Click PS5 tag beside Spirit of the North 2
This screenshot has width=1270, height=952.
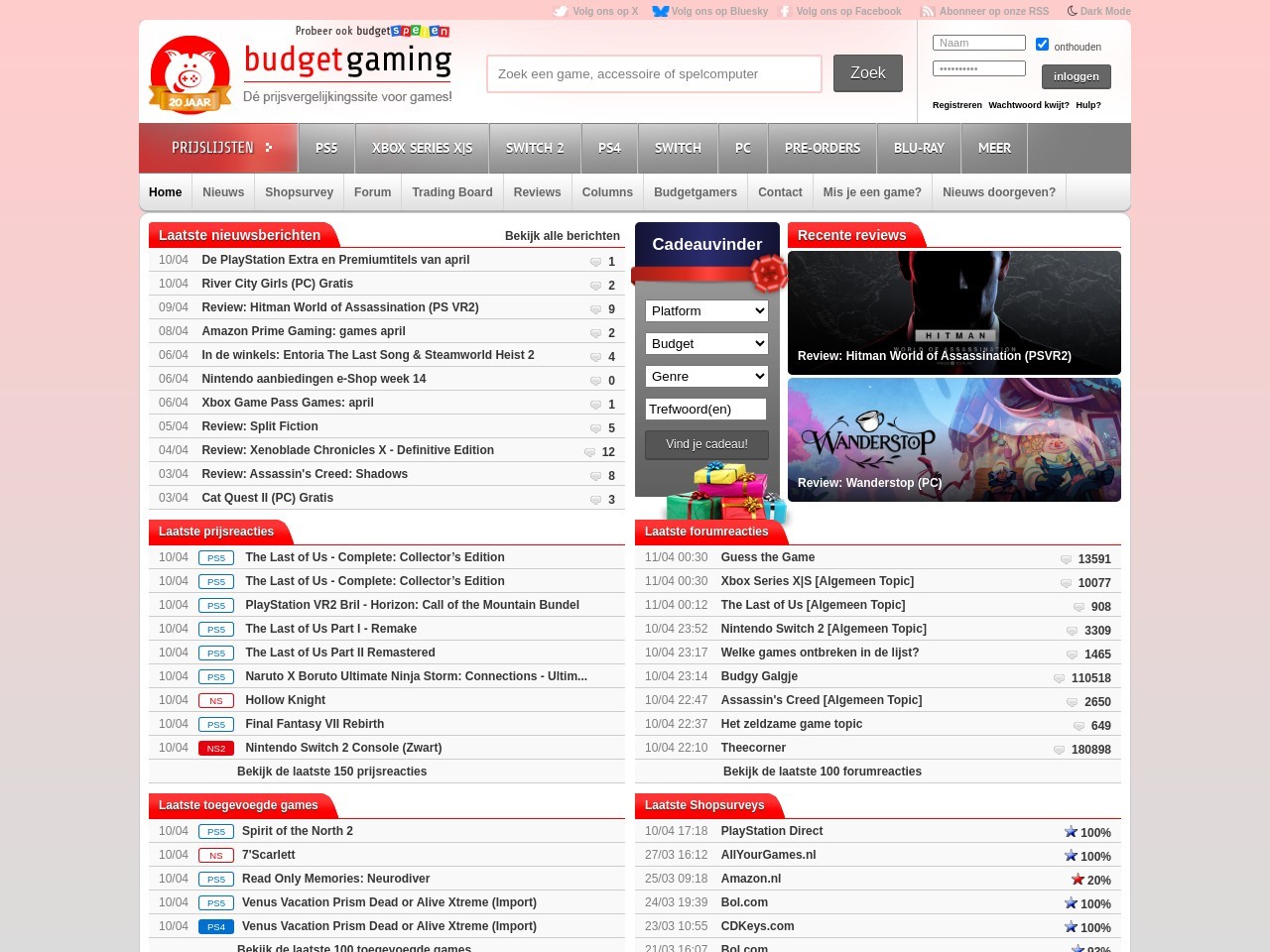coord(216,832)
